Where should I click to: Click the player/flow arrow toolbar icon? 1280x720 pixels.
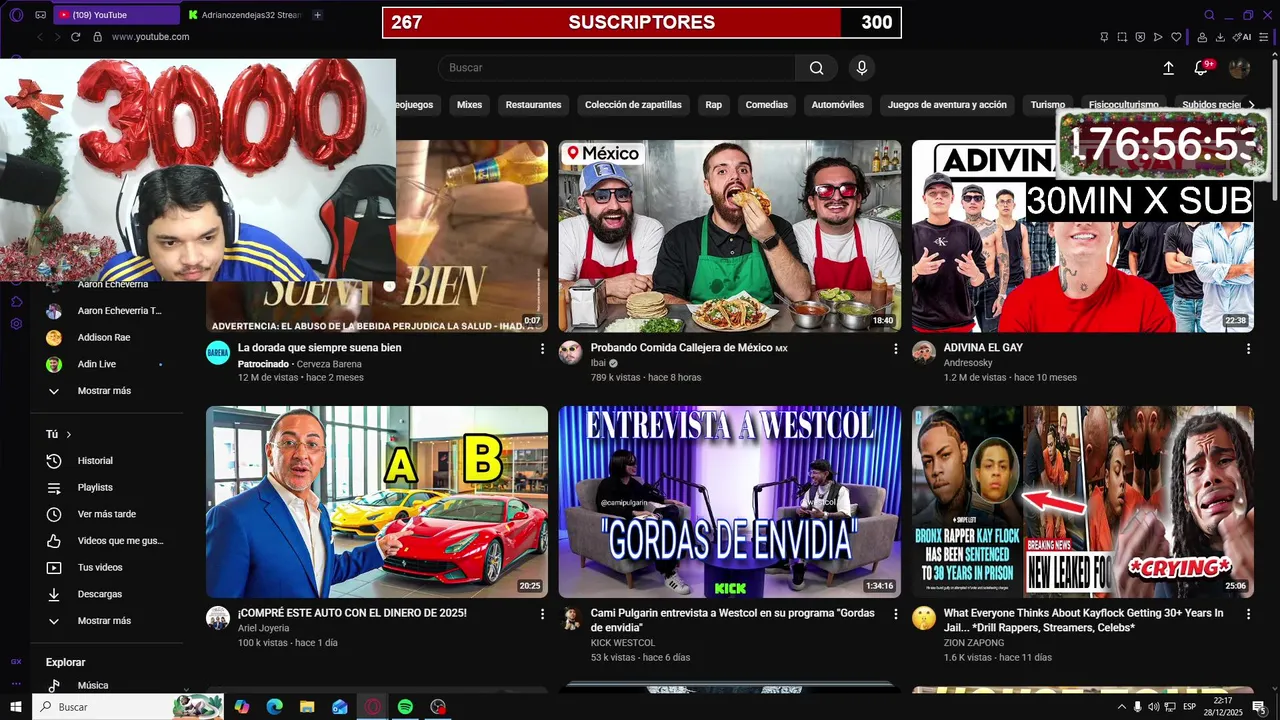(1158, 37)
